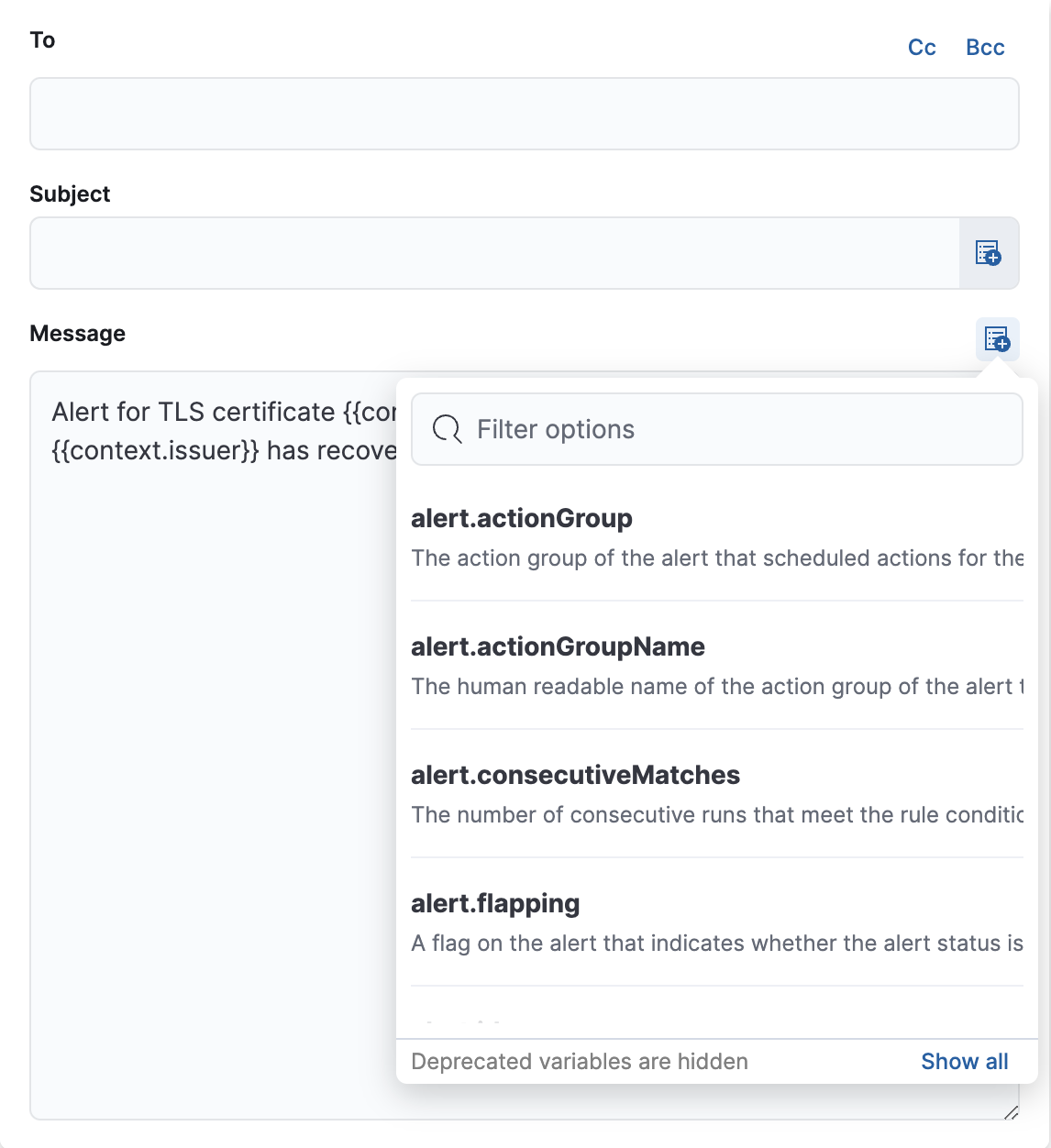Click the deprecated variables hidden notice
Image resolution: width=1051 pixels, height=1148 pixels.
coord(580,1061)
